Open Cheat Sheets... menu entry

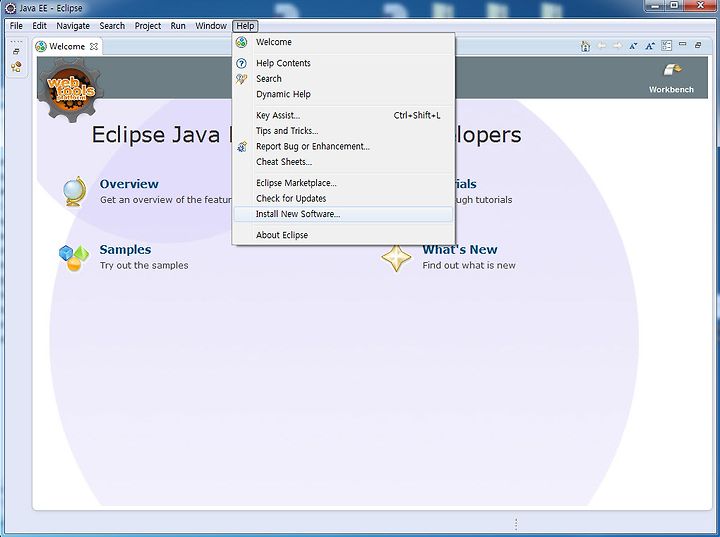(x=343, y=162)
